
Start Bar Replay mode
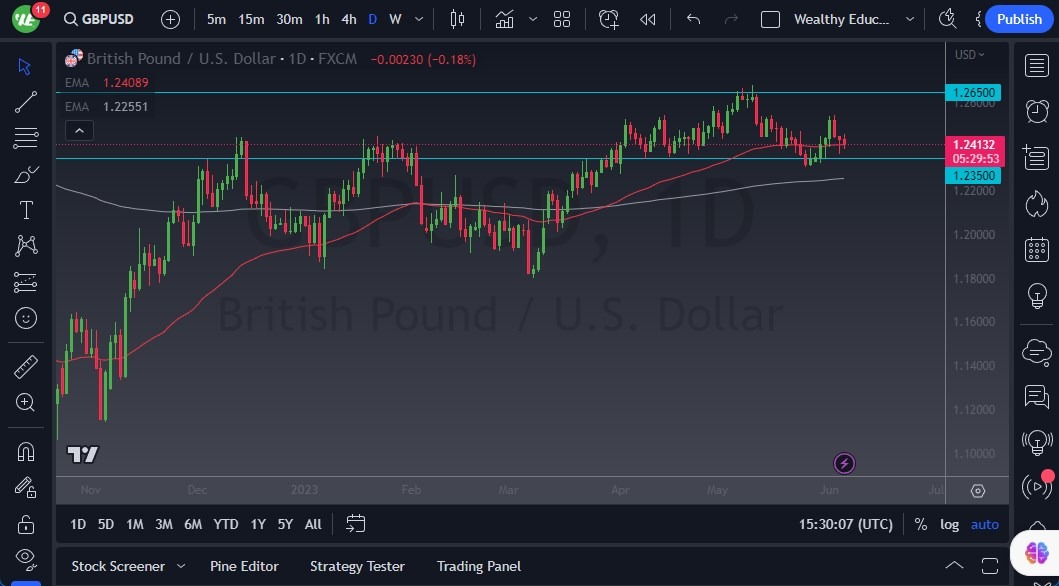point(646,18)
